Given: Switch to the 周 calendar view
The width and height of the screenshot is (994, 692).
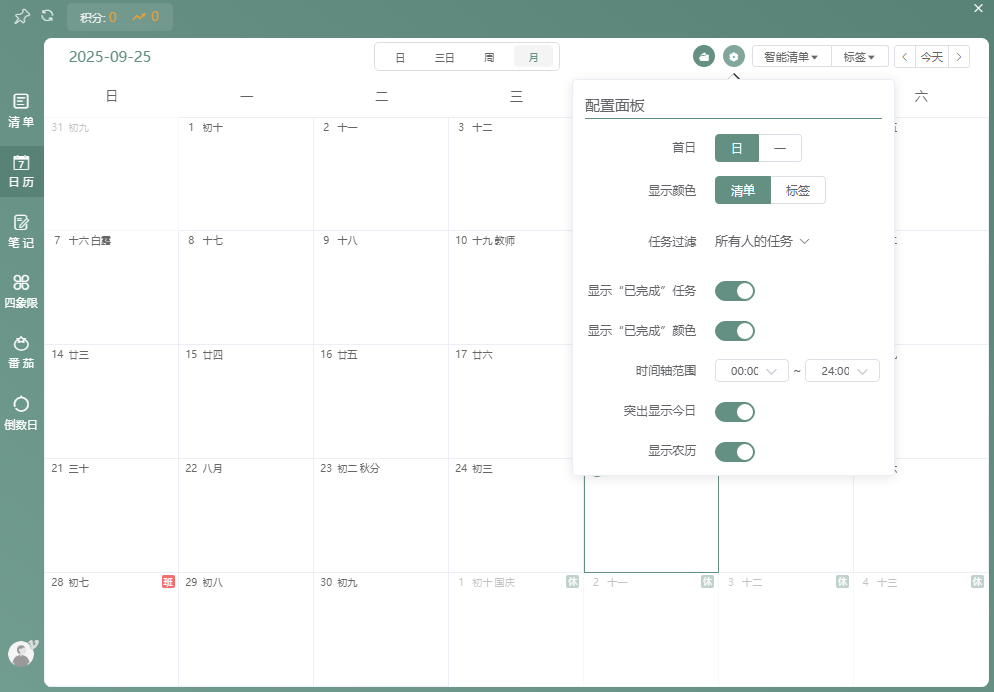Looking at the screenshot, I should [489, 57].
